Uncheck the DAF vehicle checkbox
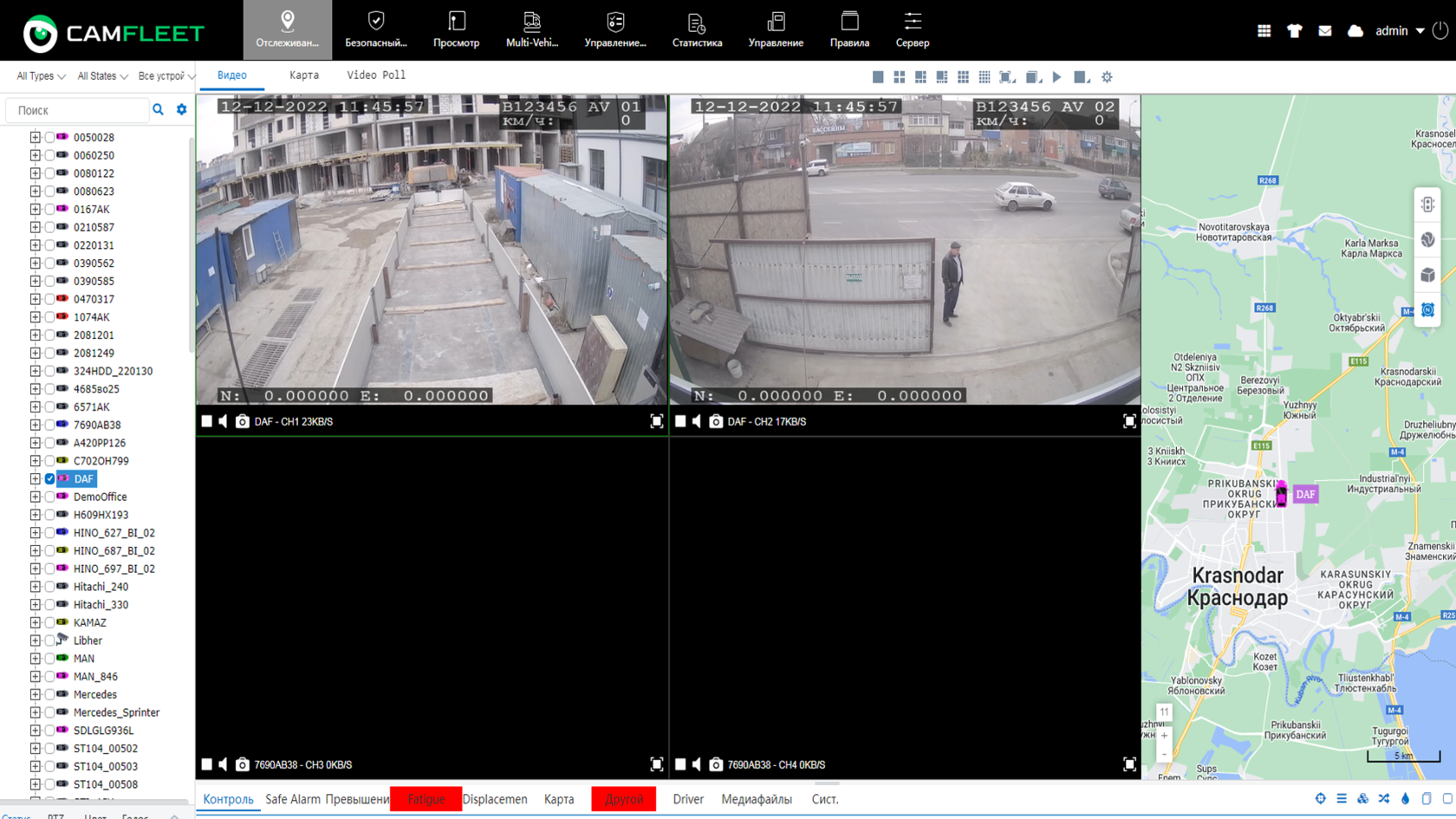This screenshot has height=819, width=1456. coord(49,478)
